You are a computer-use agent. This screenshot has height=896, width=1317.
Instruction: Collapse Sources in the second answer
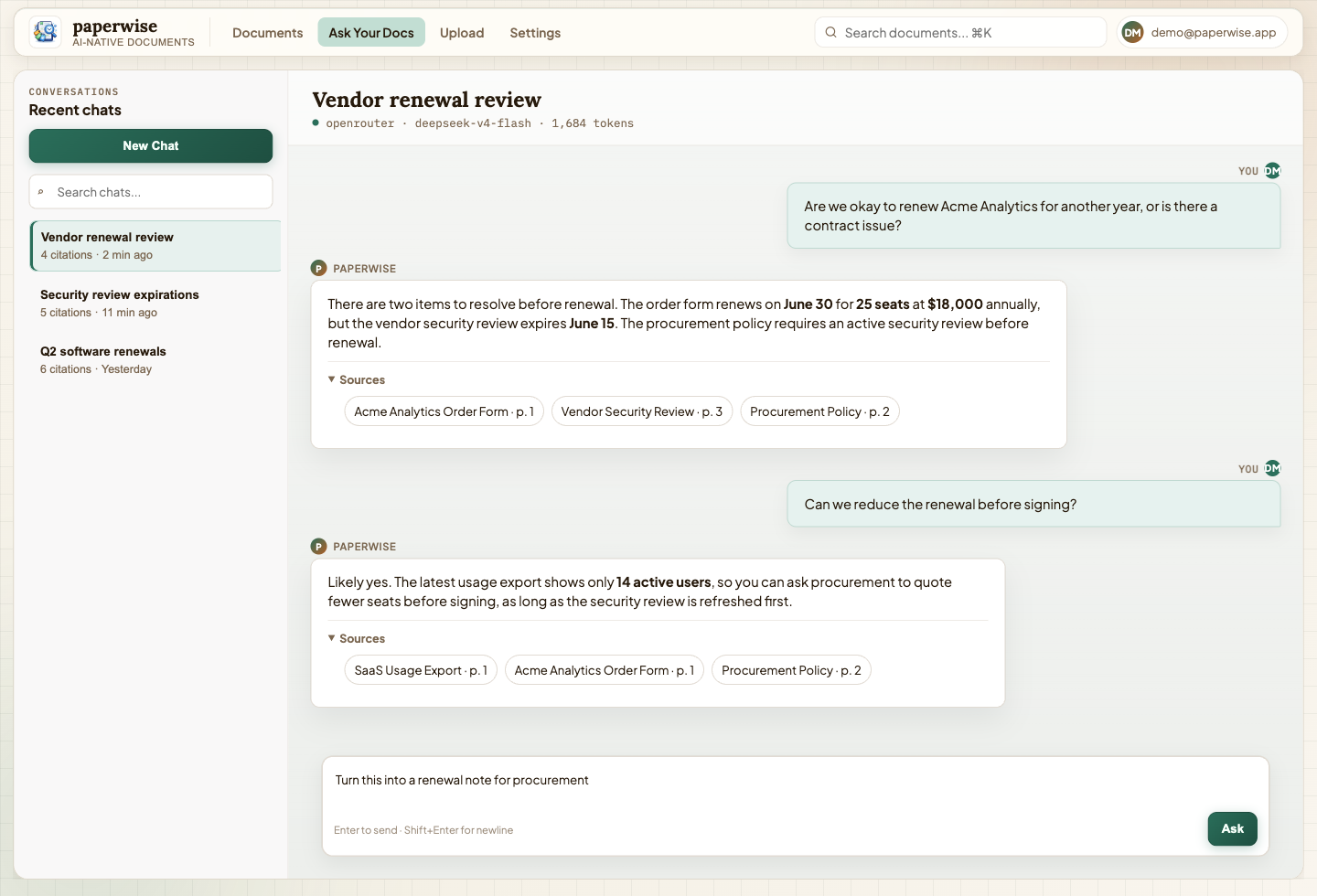[357, 638]
